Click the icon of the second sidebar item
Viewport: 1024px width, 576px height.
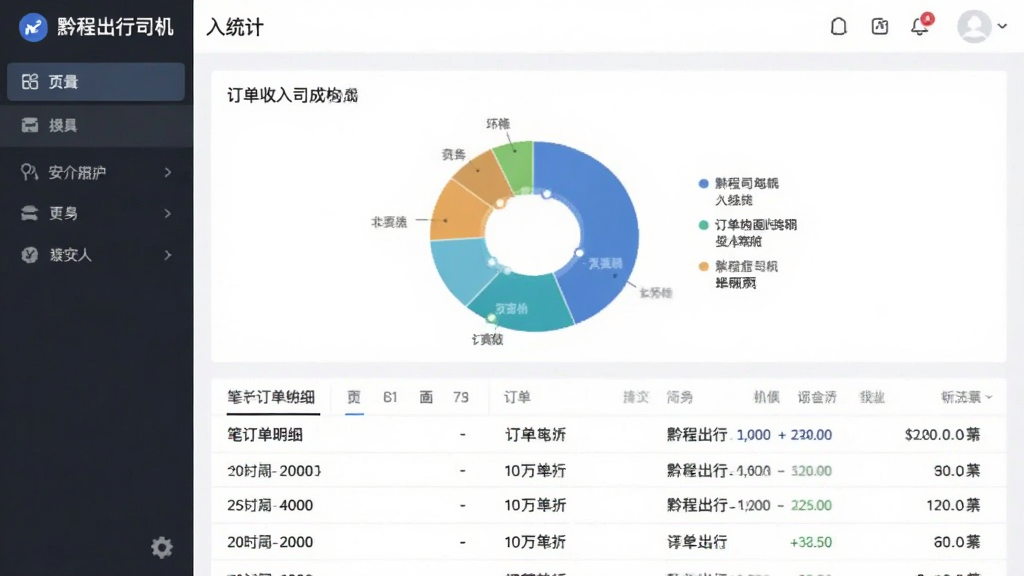click(x=29, y=125)
